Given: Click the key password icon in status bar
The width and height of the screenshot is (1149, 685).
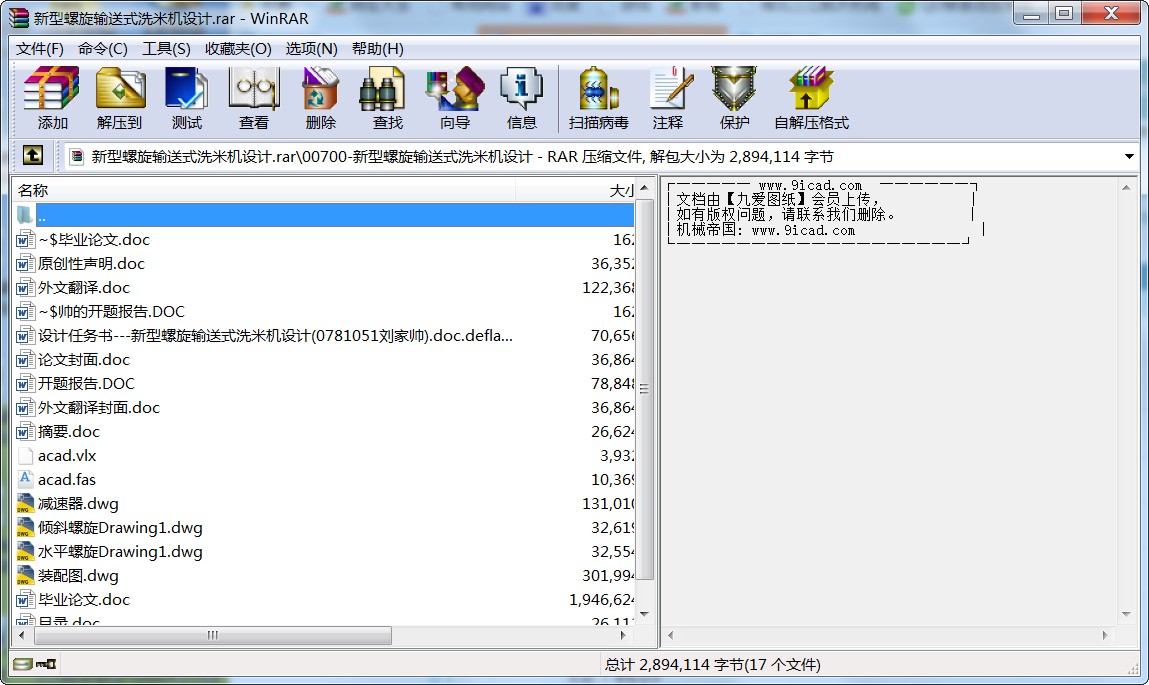Looking at the screenshot, I should (46, 664).
